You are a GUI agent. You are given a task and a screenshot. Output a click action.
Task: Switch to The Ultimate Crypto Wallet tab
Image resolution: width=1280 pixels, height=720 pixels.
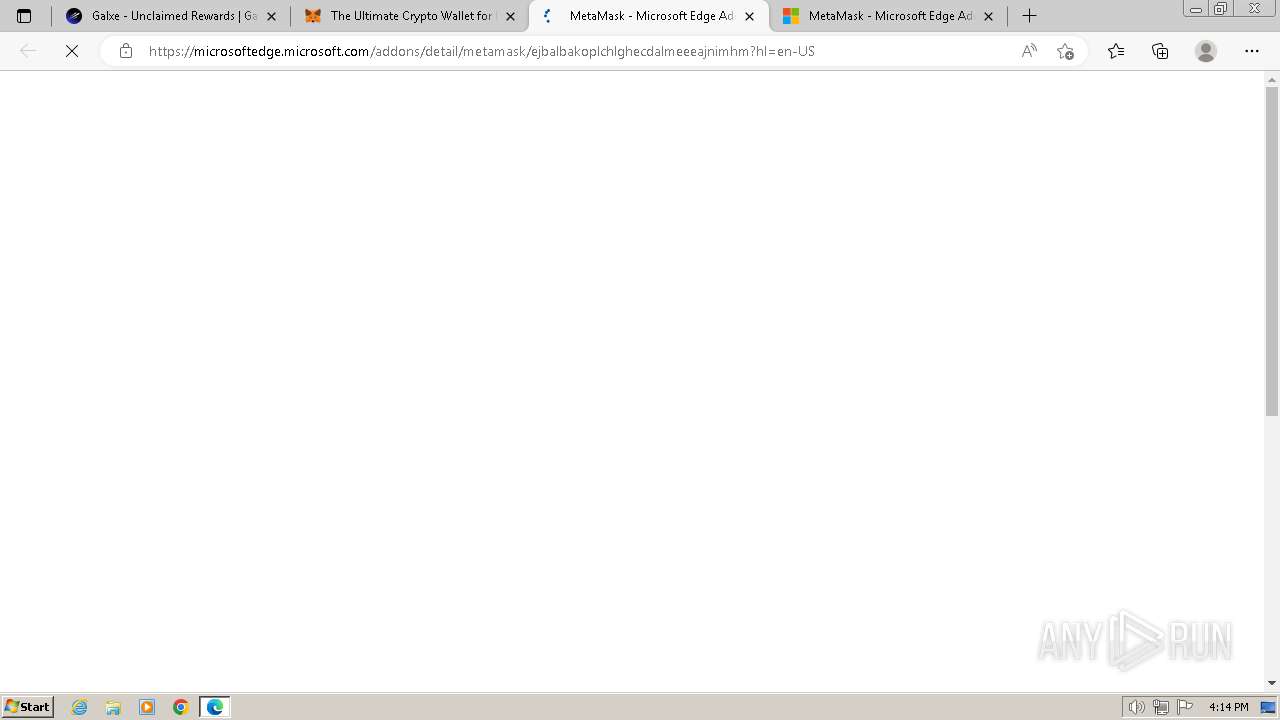pyautogui.click(x=410, y=16)
